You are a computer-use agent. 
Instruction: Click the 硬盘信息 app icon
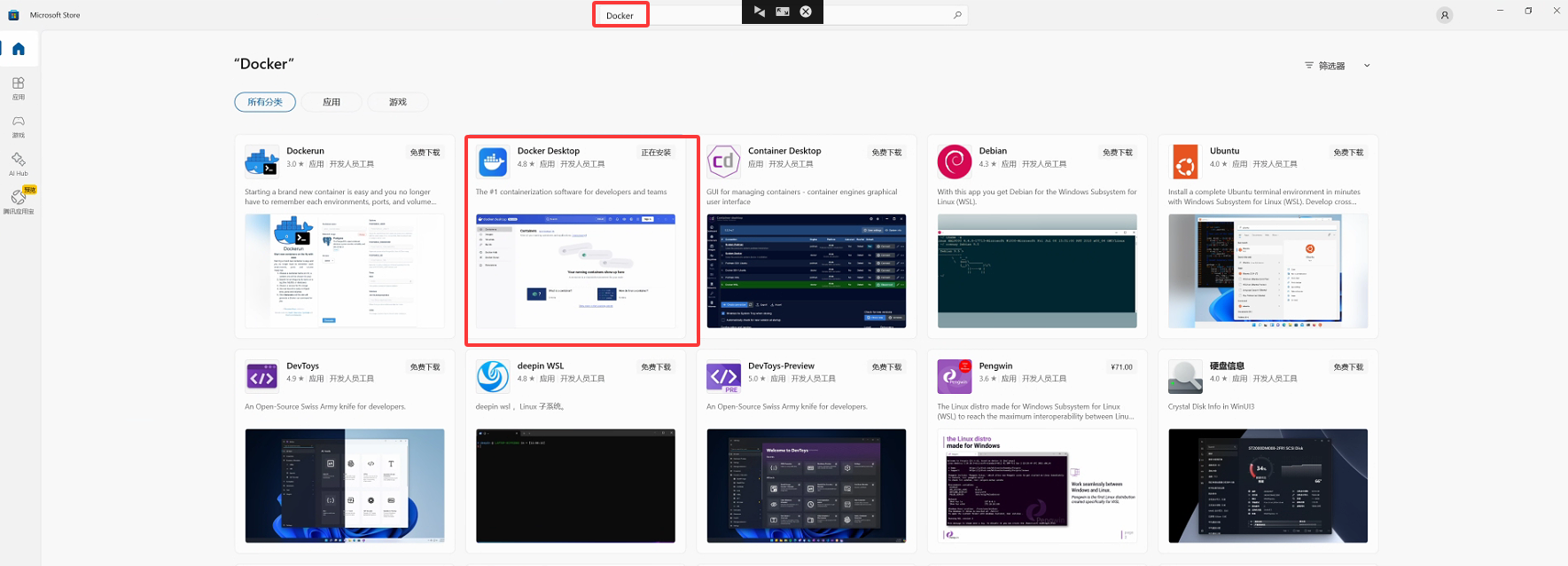[1185, 377]
